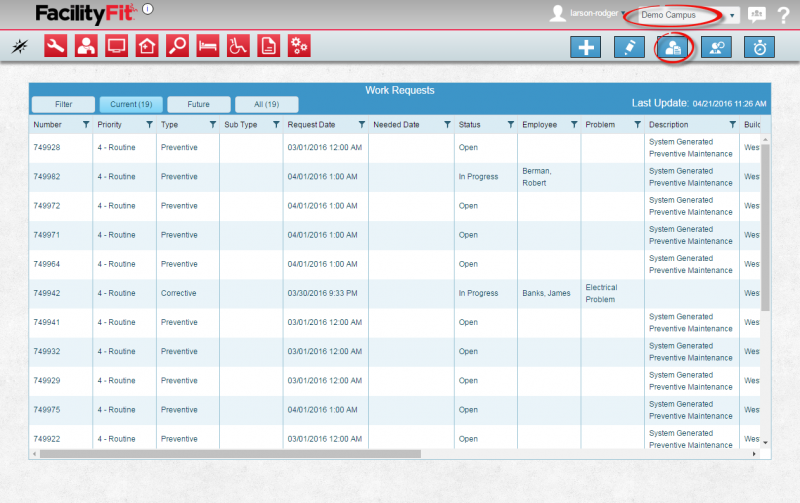Click the 'Corrective' type cell

click(x=179, y=293)
